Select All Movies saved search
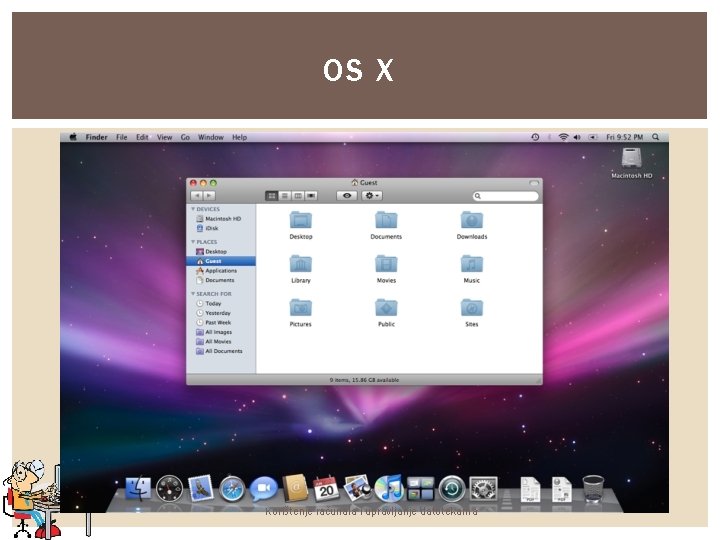 click(221, 342)
